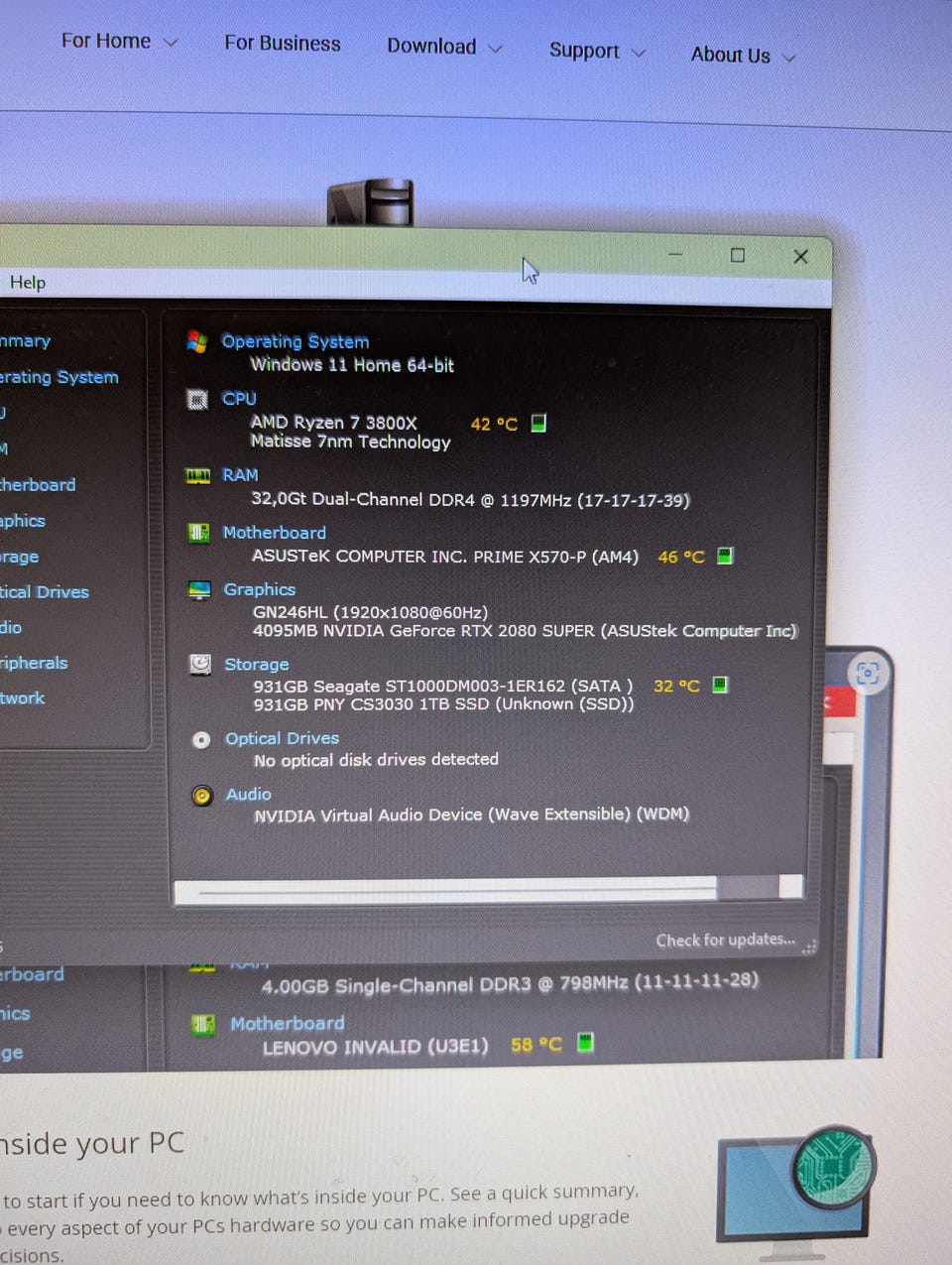Select Operating System in the sidebar

(59, 378)
